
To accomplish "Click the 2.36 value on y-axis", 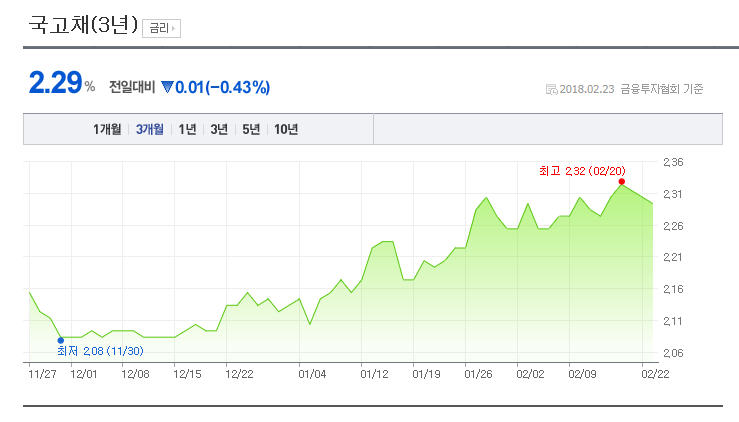I will pos(672,162).
